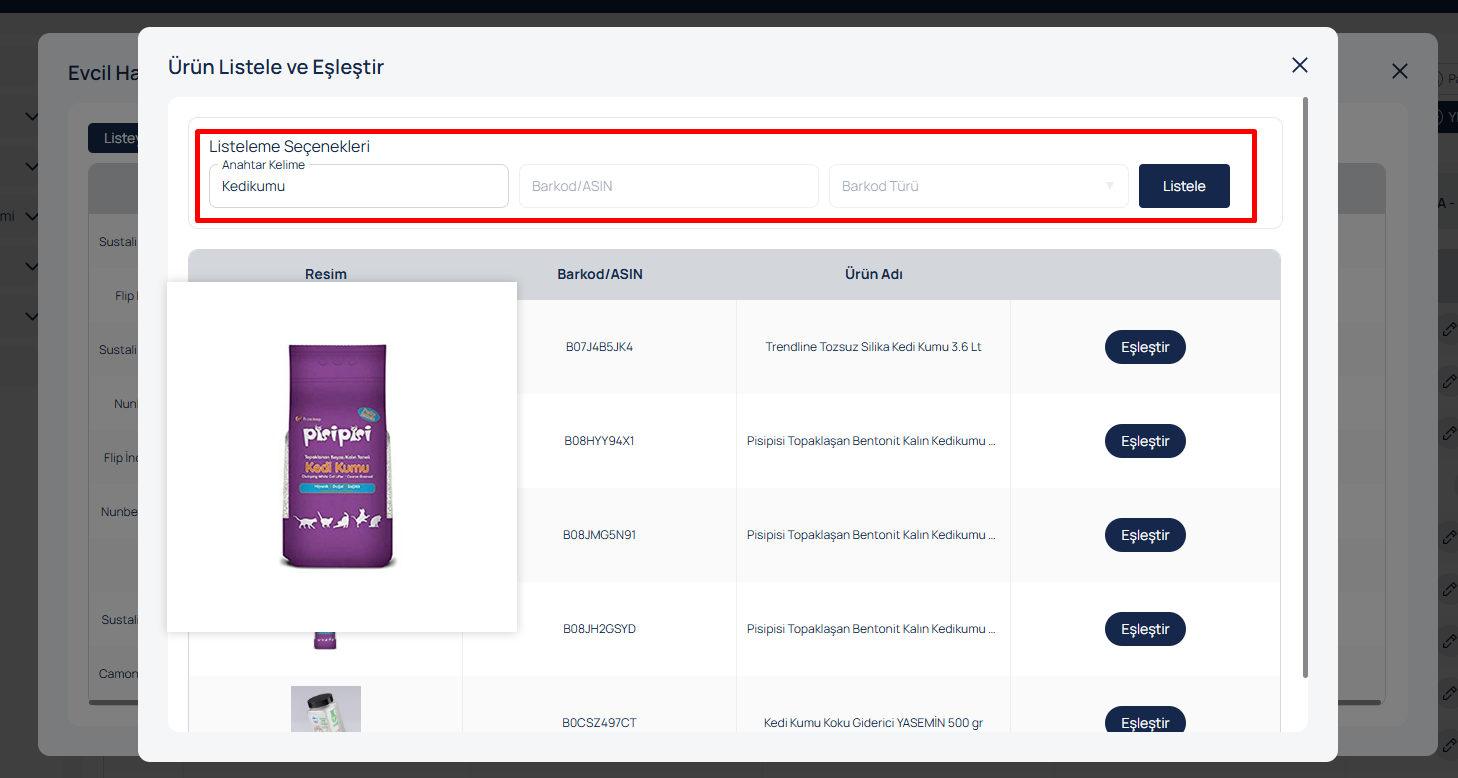Click the YASEMİN odor remover product thumbnail
1458x778 pixels.
[325, 710]
